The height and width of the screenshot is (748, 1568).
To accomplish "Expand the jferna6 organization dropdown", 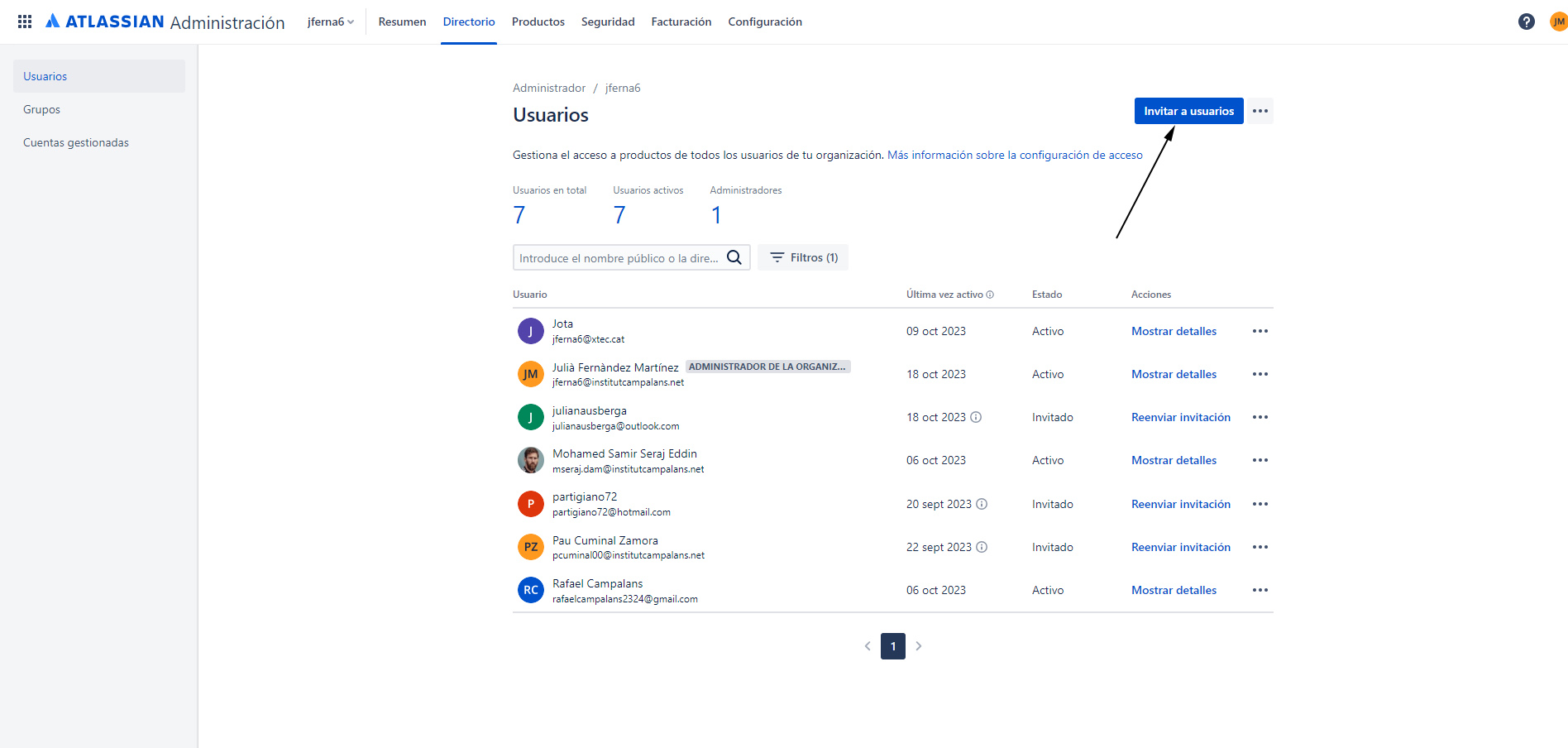I will tap(330, 22).
